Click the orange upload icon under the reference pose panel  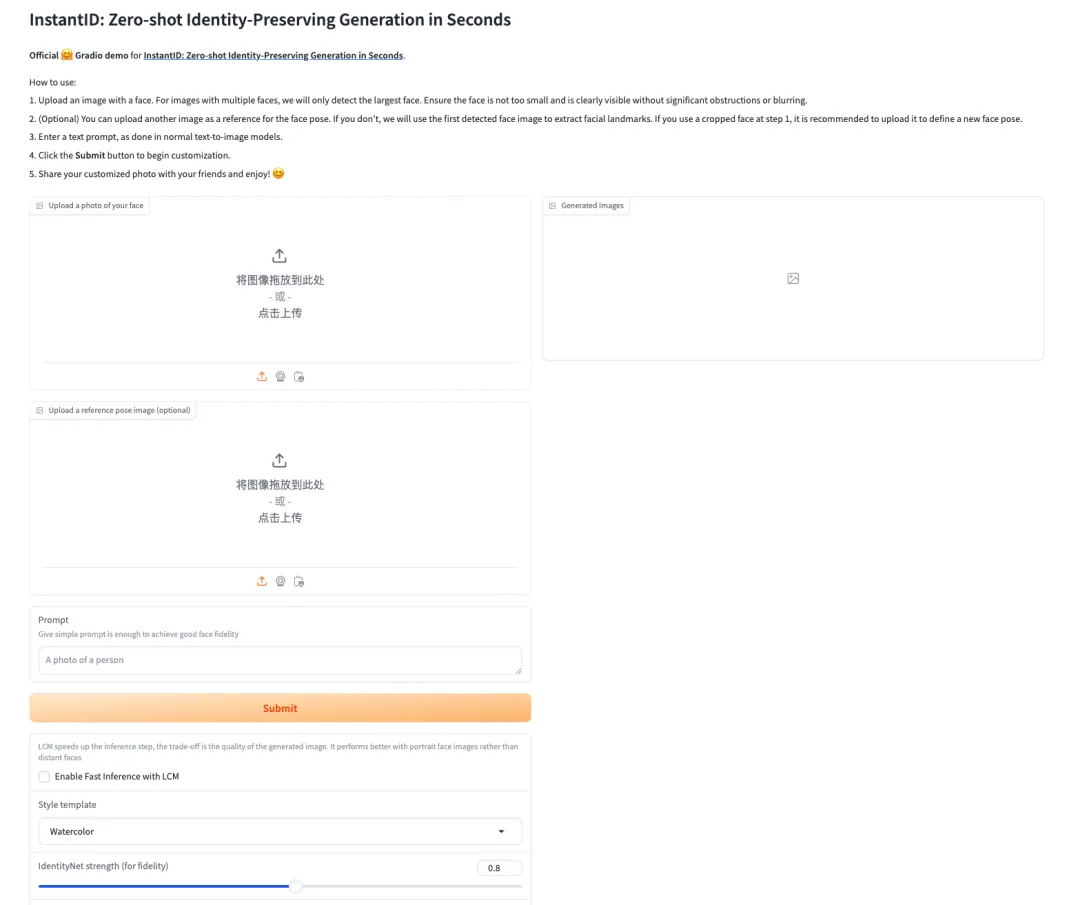point(262,581)
